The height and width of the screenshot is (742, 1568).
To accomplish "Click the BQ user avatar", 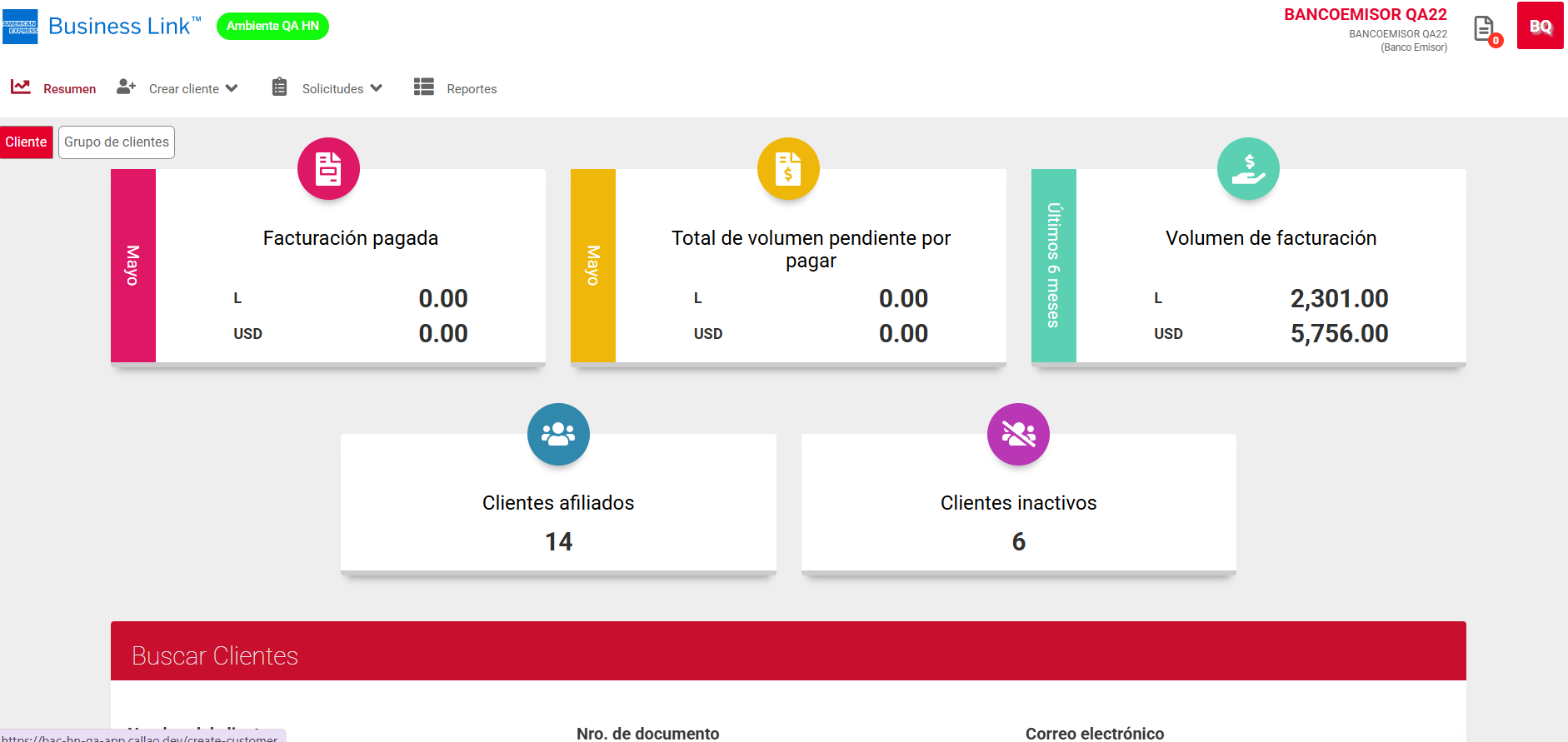I will coord(1540,26).
